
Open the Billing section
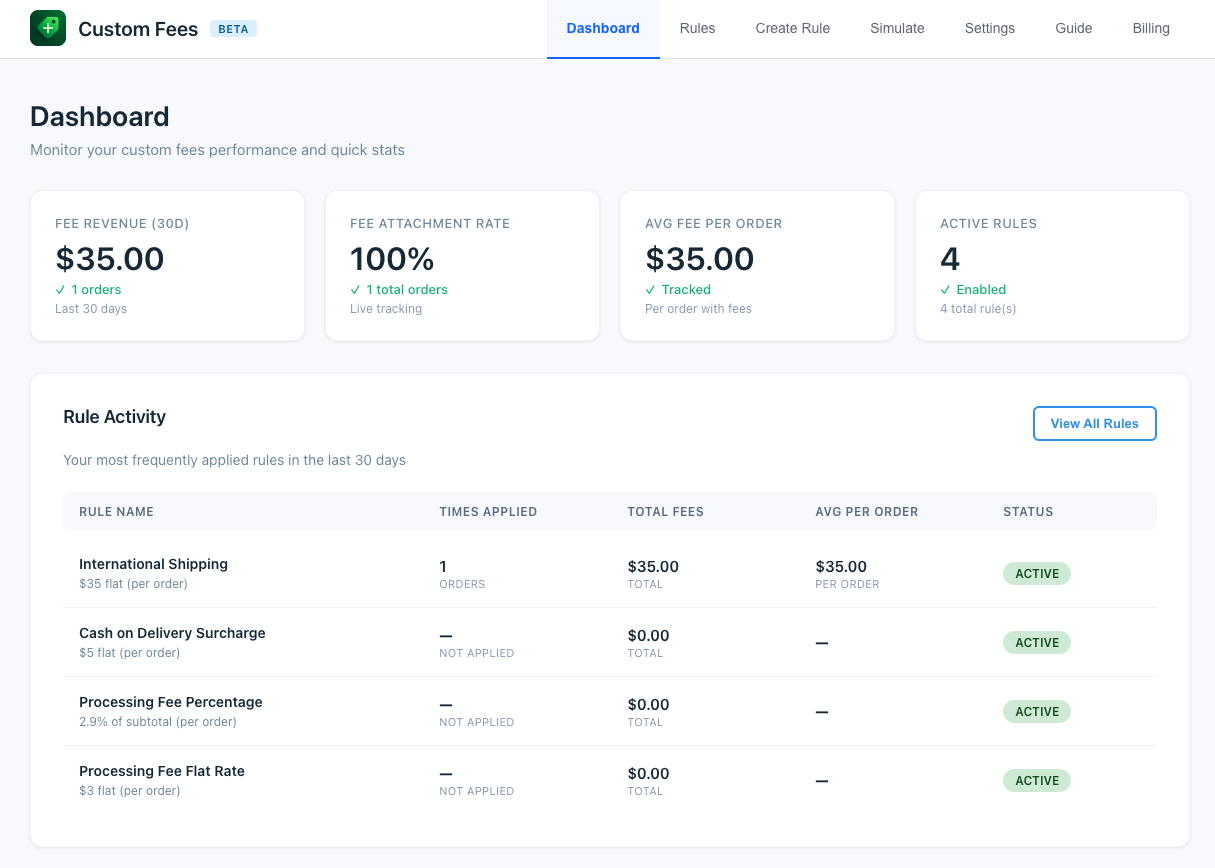tap(1151, 29)
